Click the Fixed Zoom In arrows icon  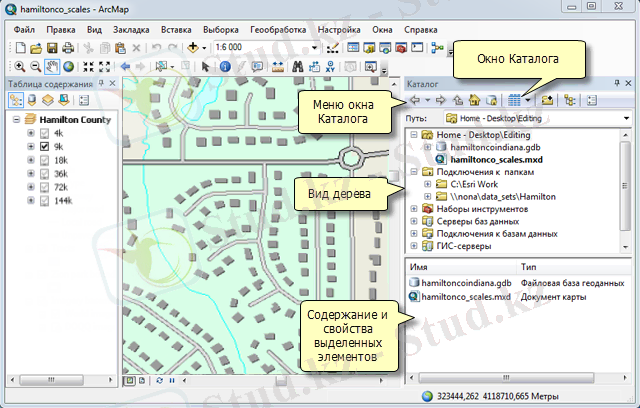click(88, 67)
